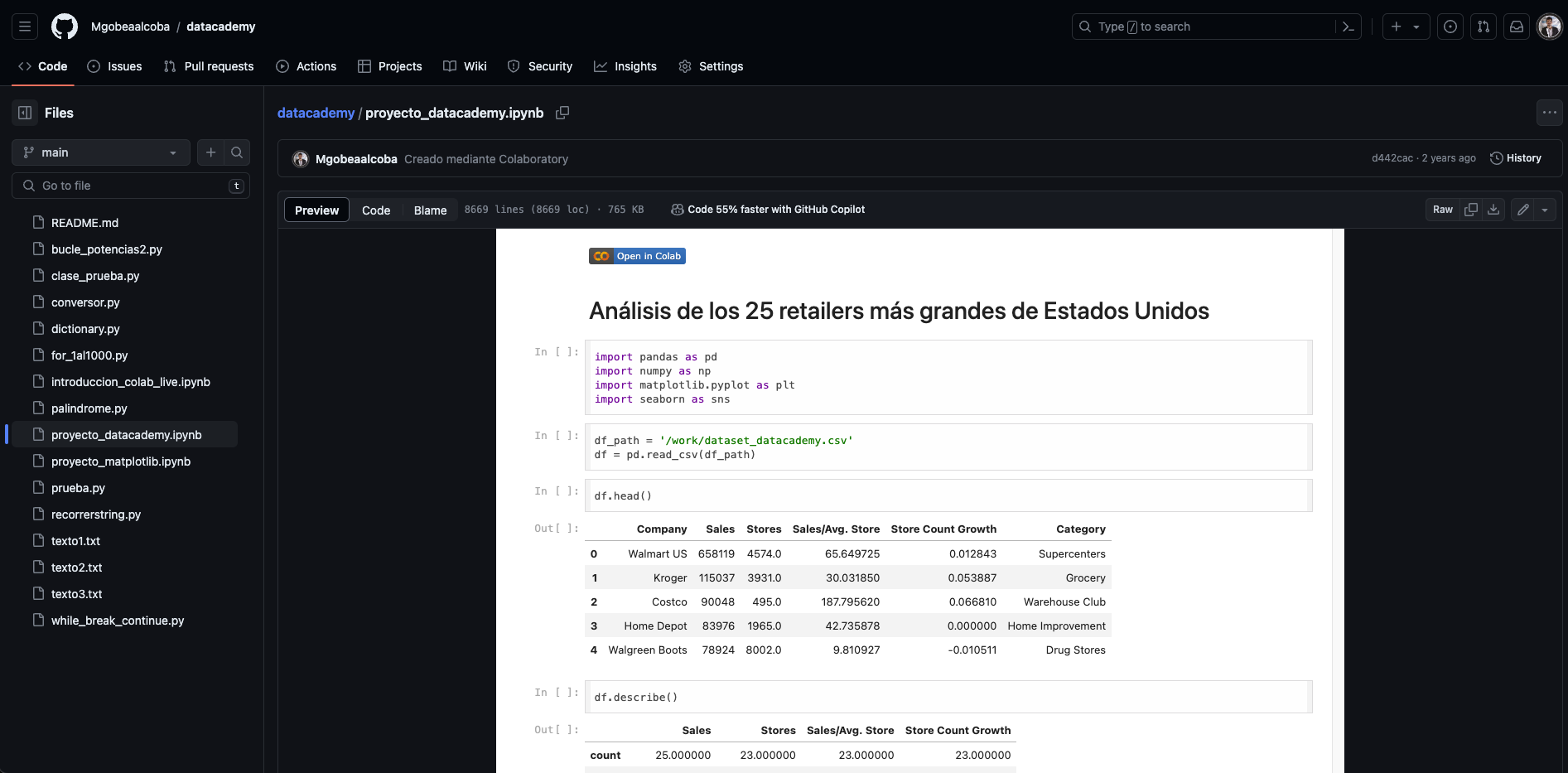Focus the Go to file input
Screen dimensions: 1568x773
(131, 186)
